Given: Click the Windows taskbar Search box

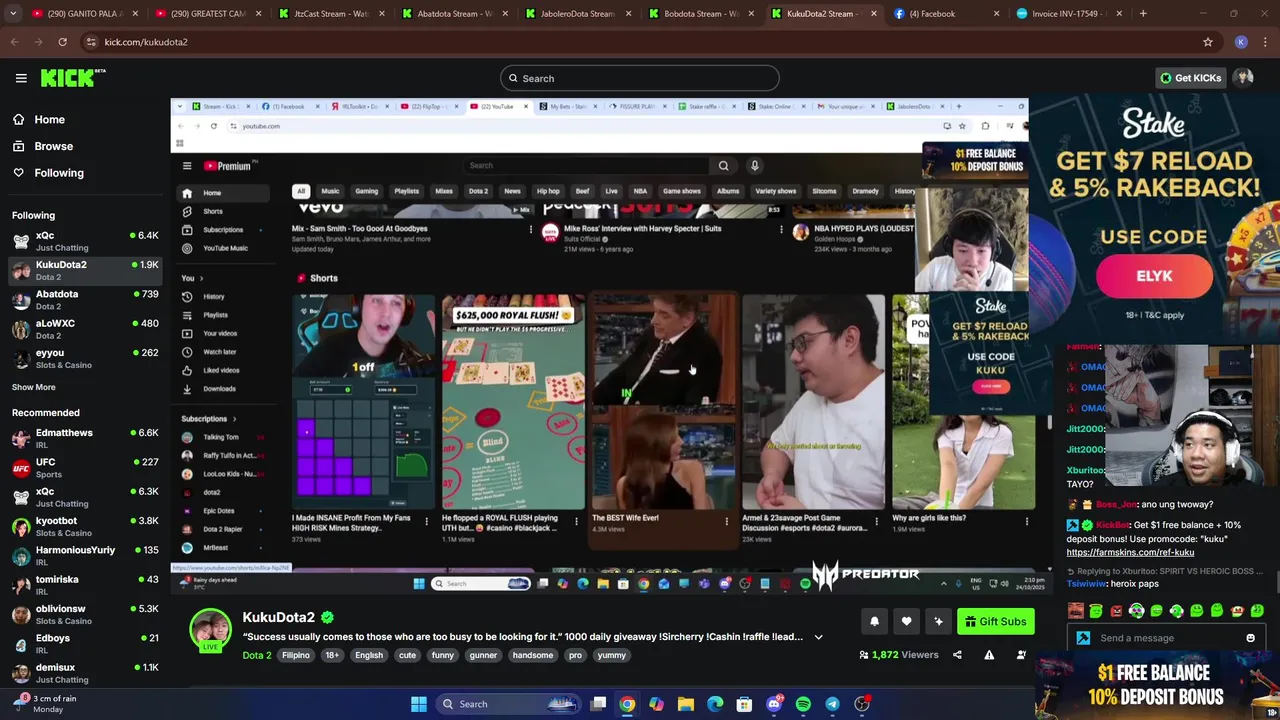Looking at the screenshot, I should coord(508,704).
